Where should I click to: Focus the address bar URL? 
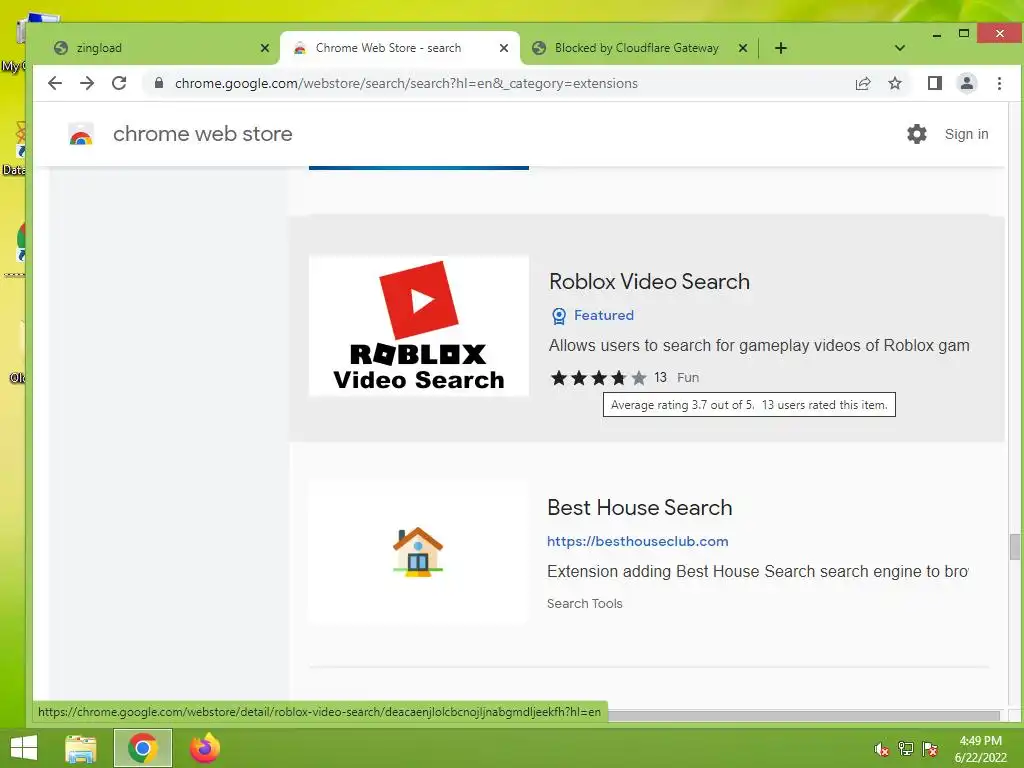pos(406,84)
